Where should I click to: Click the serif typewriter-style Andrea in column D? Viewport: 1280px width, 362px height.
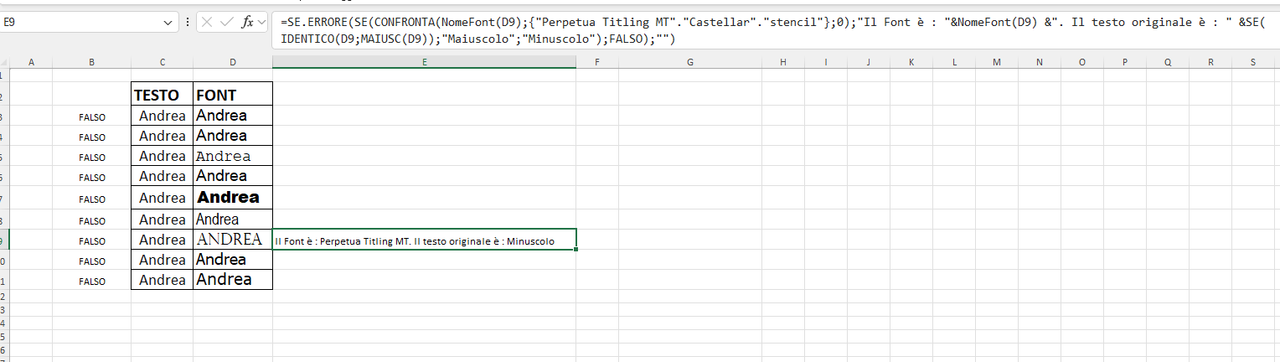tap(232, 156)
